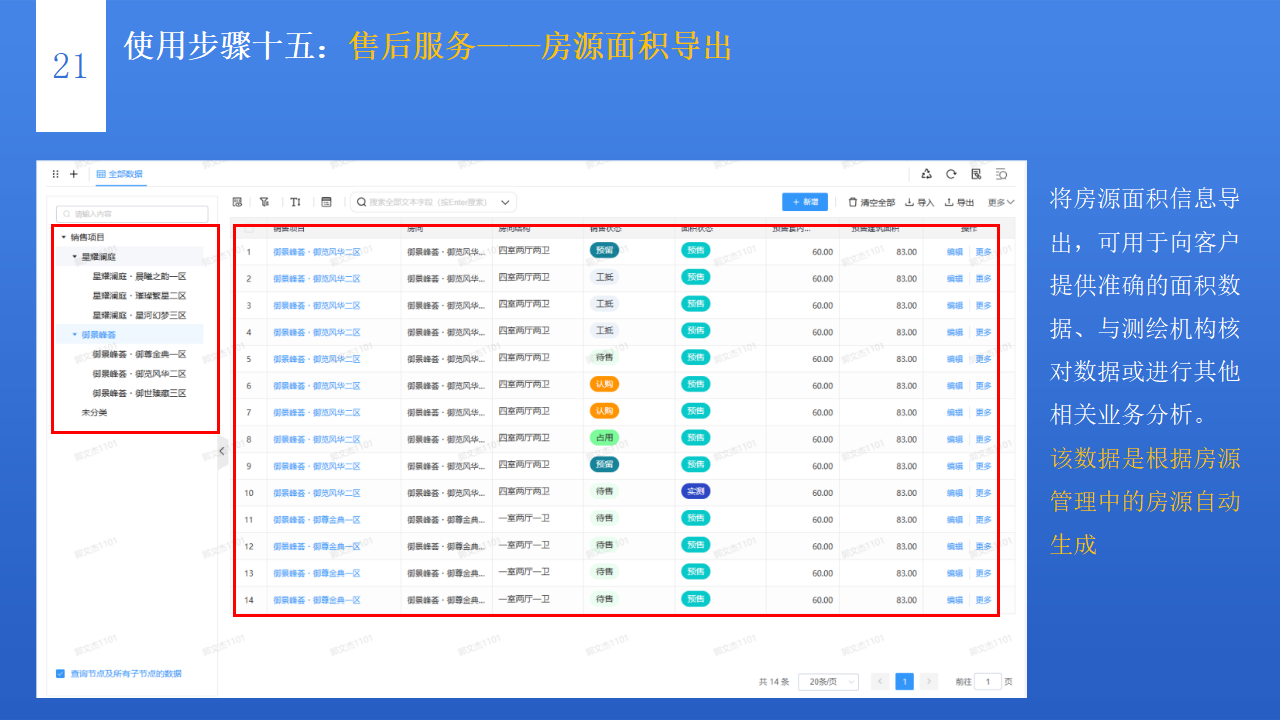Viewport: 1280px width, 720px height.
Task: Click the leftmost card view icon in toolbar
Action: [x=237, y=201]
